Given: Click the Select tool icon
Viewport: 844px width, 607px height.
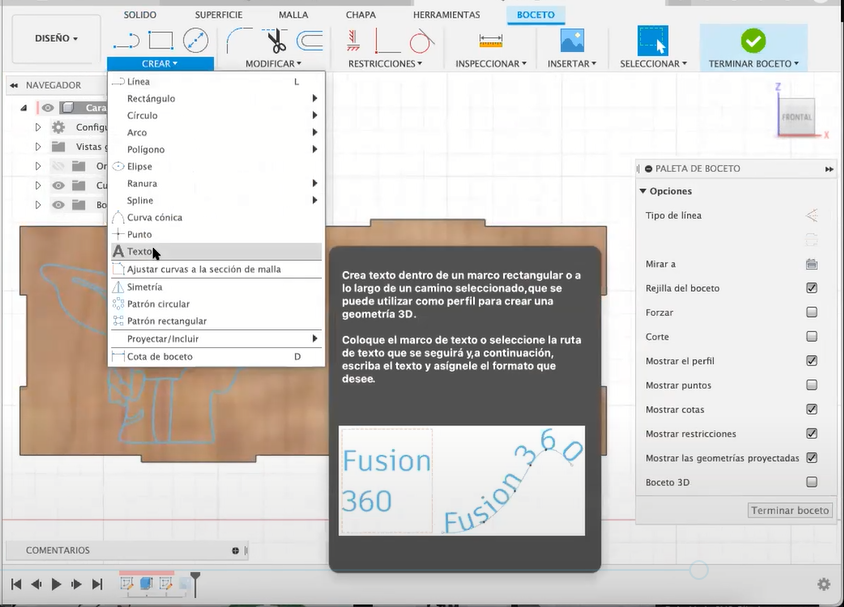Looking at the screenshot, I should [653, 40].
